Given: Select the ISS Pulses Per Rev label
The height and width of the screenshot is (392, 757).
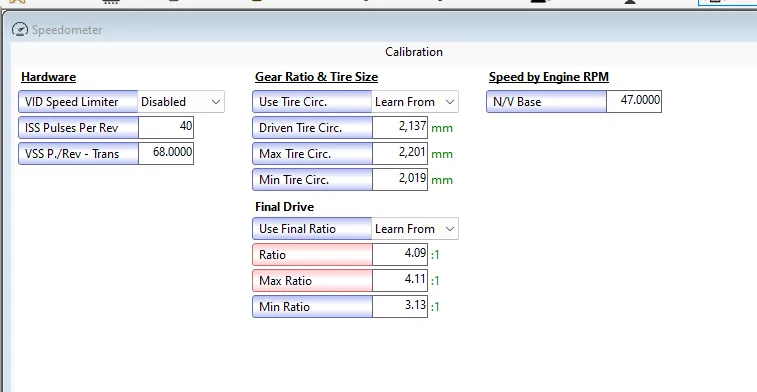Looking at the screenshot, I should tap(78, 127).
